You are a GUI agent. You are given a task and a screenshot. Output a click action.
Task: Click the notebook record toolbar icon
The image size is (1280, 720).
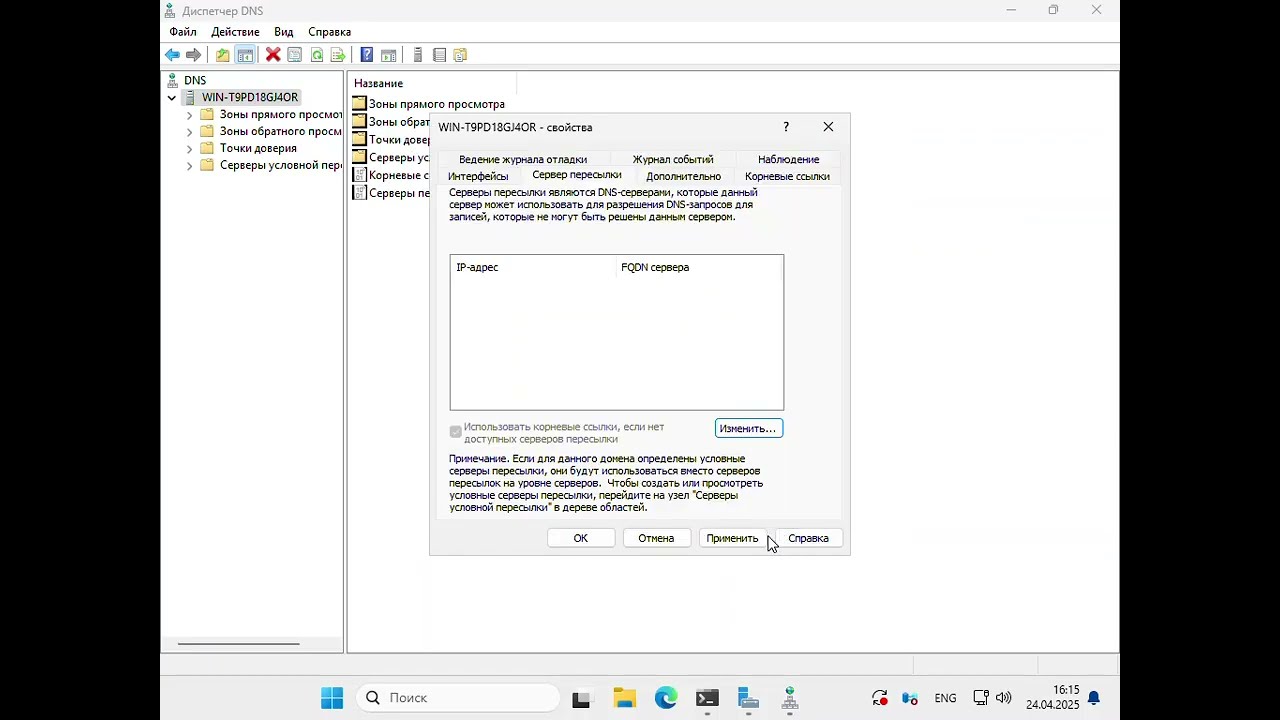point(439,55)
